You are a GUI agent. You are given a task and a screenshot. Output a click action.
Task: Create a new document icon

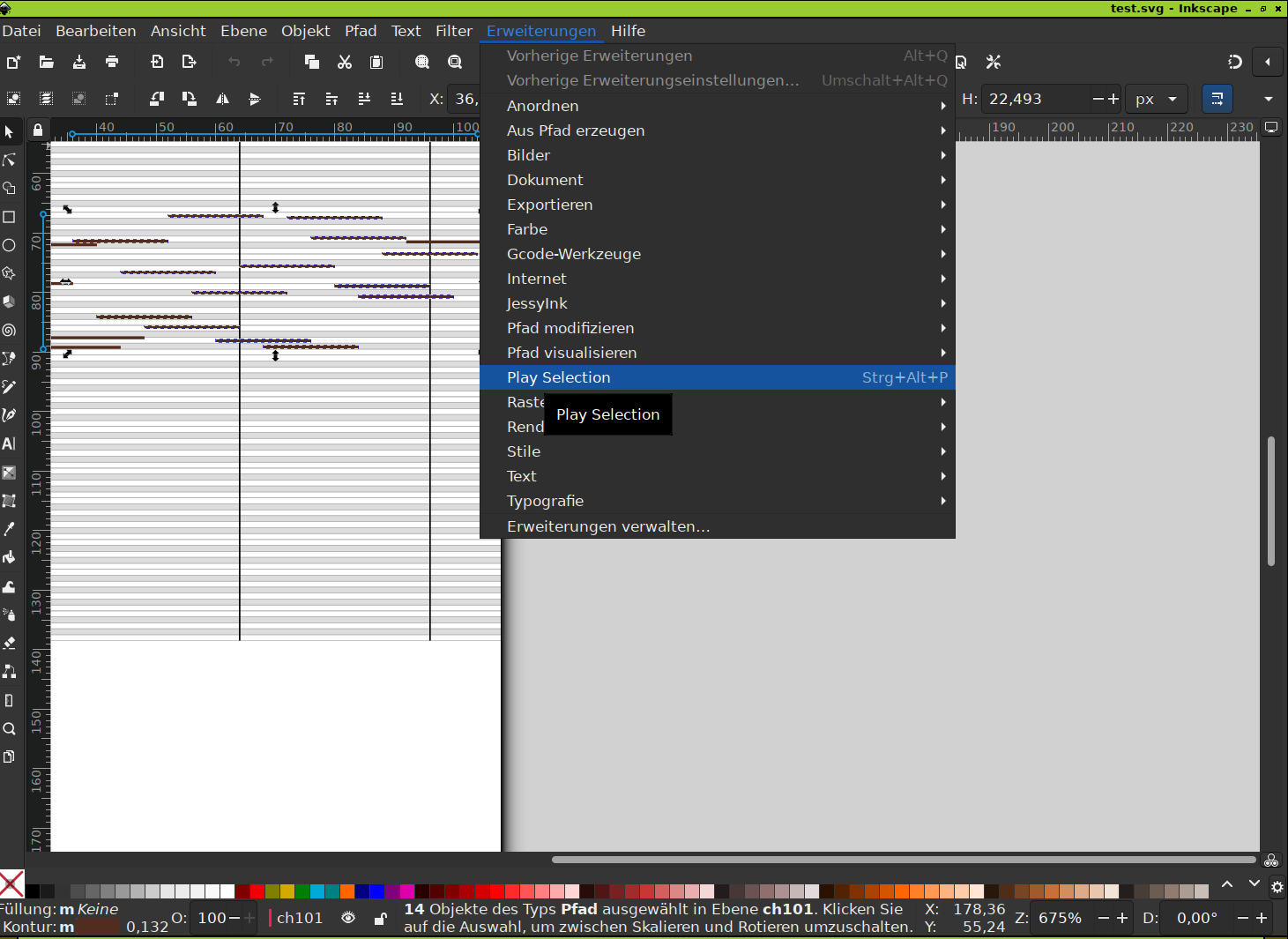point(14,62)
